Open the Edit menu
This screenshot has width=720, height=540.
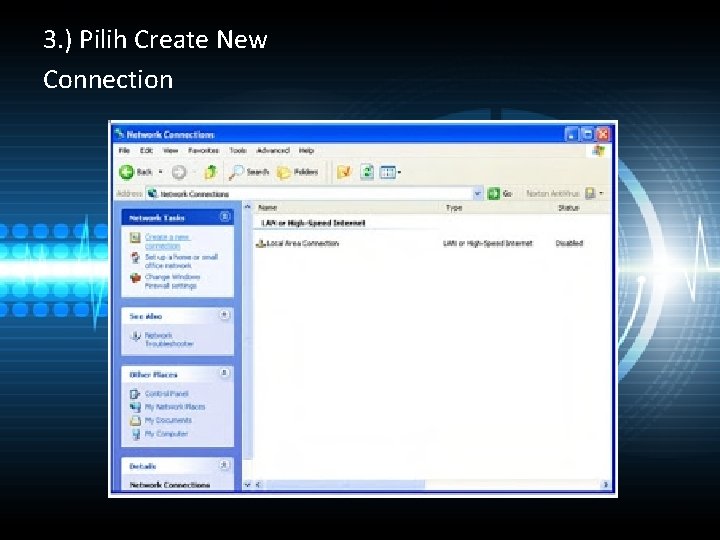[x=146, y=151]
